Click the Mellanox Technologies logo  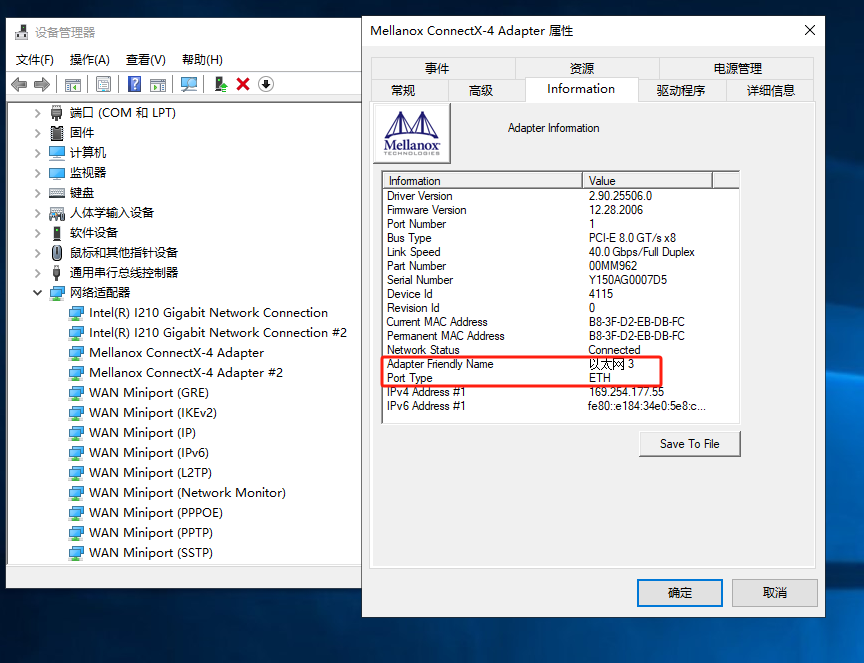pos(410,133)
